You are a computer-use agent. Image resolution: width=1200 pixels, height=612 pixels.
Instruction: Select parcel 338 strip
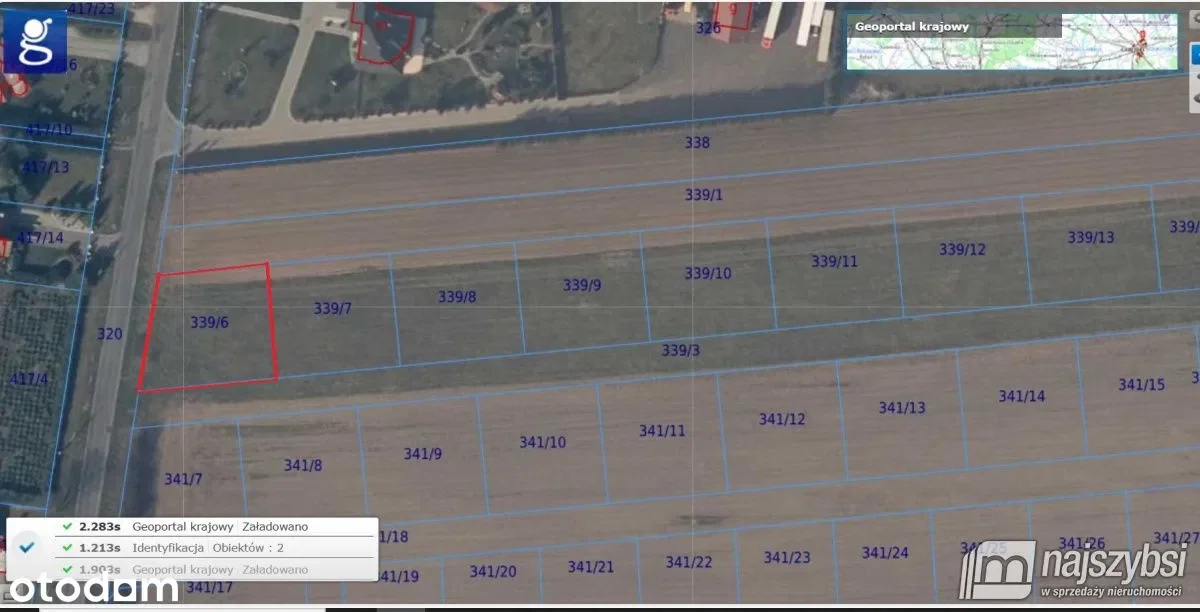coord(697,143)
